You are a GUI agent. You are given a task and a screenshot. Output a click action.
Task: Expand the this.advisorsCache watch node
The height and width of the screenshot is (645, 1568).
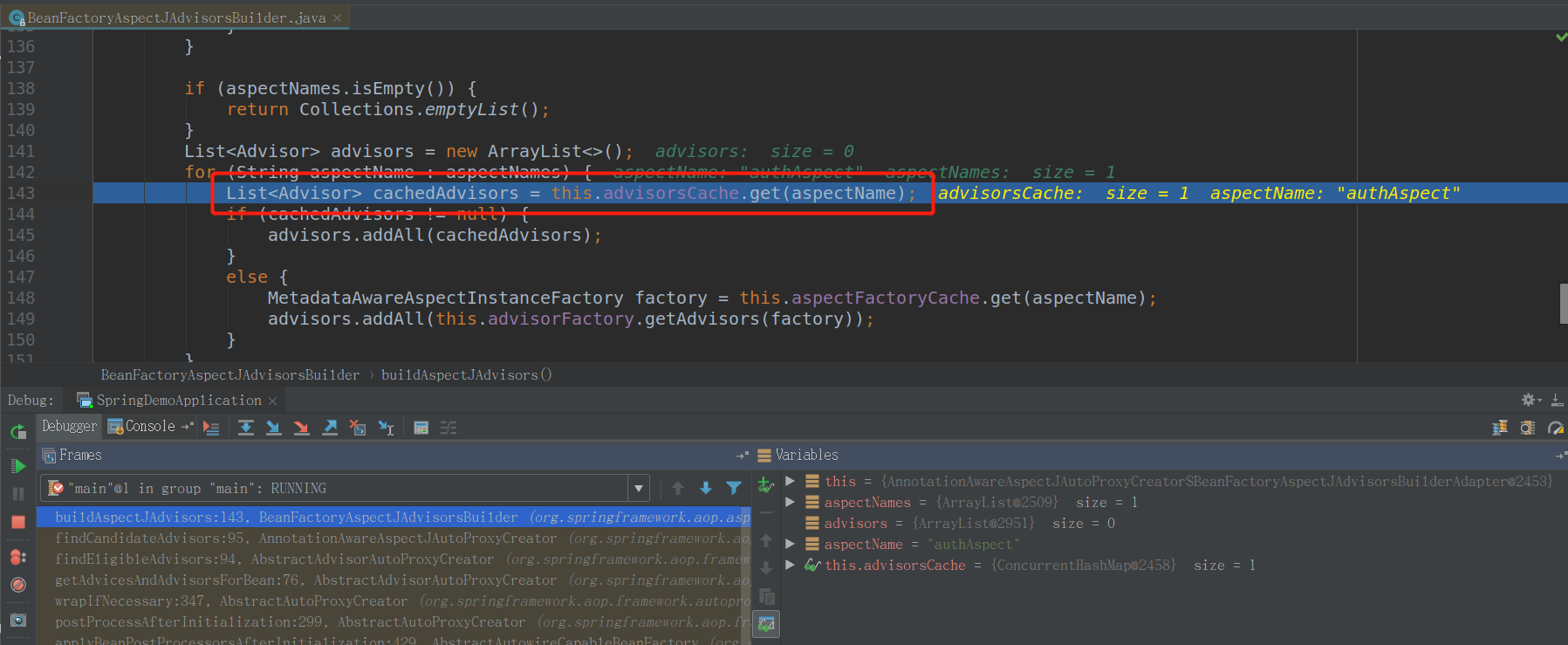coord(790,565)
